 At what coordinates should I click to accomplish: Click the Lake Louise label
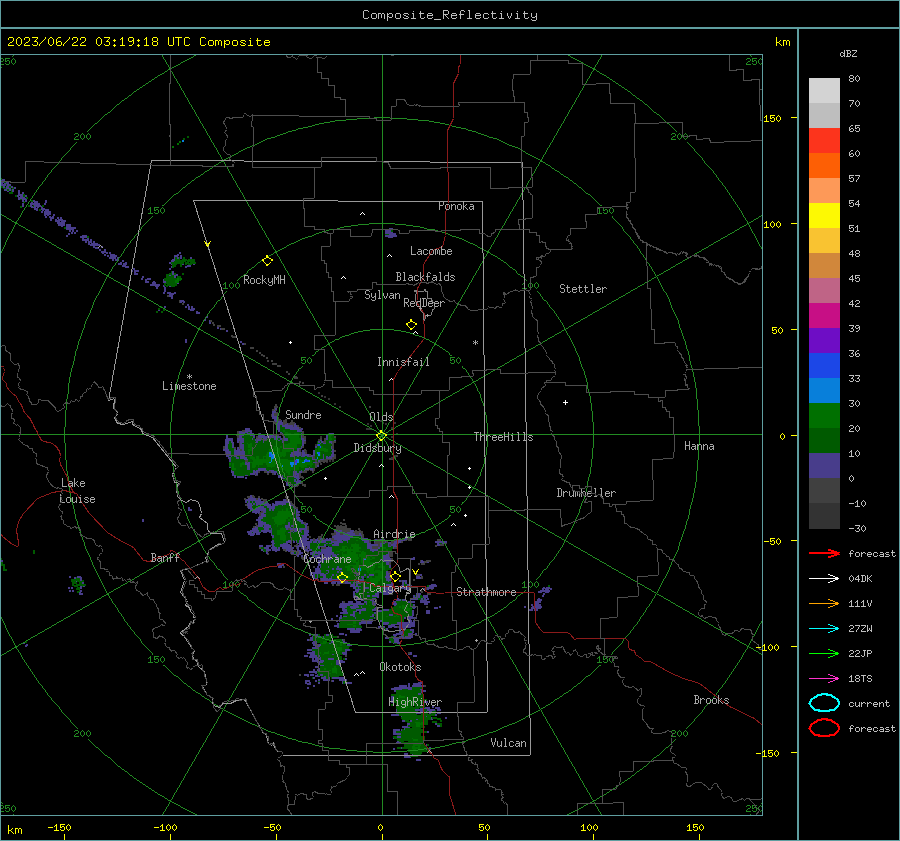click(x=77, y=491)
